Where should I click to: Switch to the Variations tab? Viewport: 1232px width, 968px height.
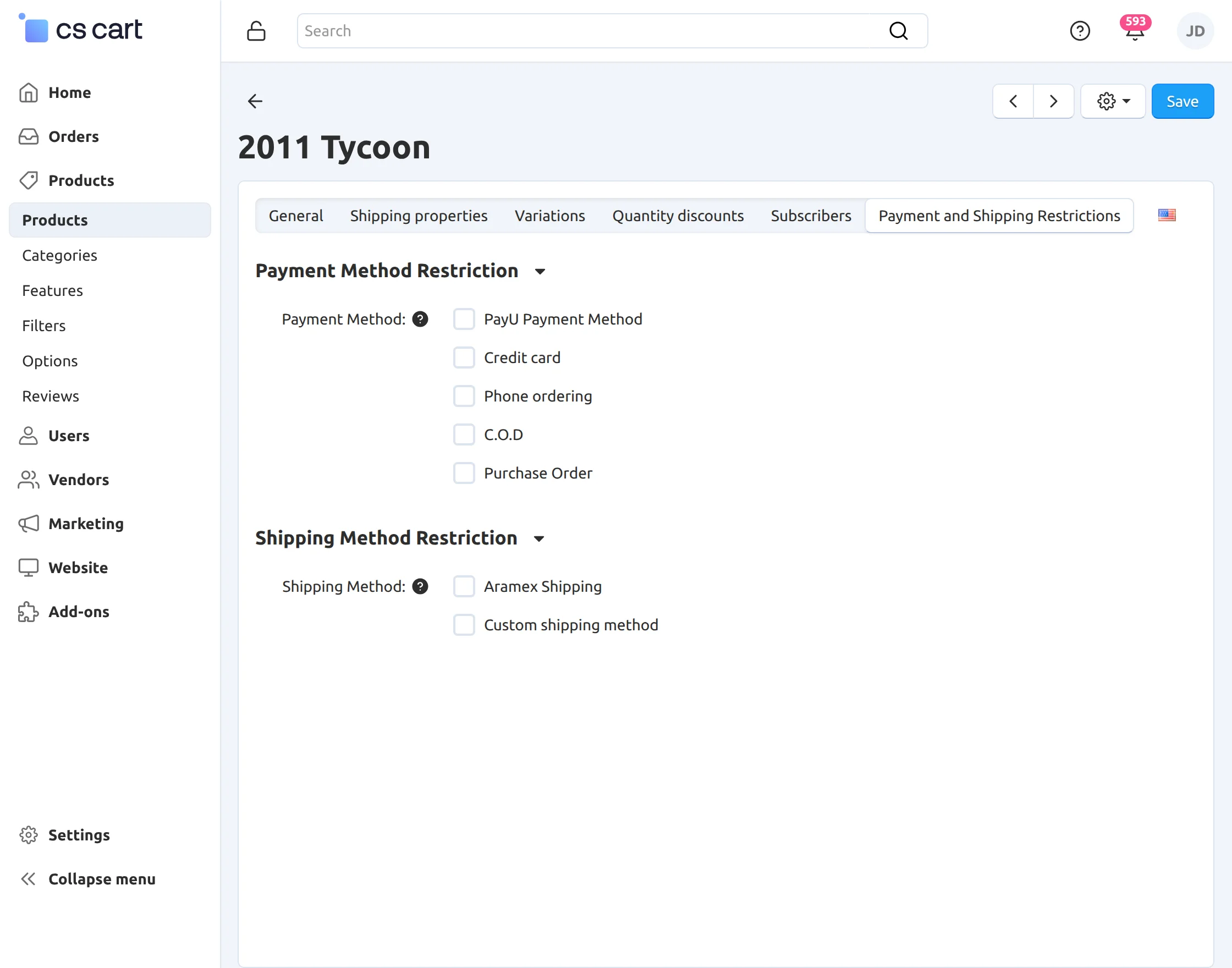[549, 216]
